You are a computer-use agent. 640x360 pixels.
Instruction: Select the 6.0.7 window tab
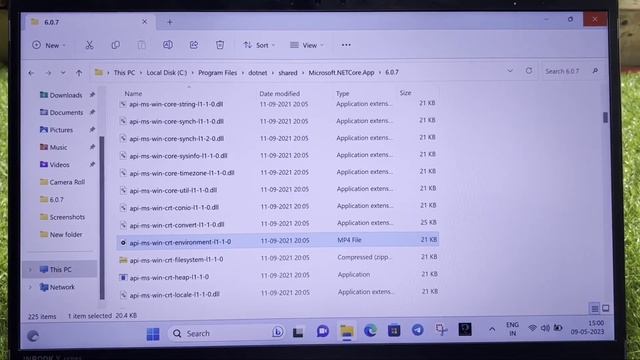(x=89, y=22)
